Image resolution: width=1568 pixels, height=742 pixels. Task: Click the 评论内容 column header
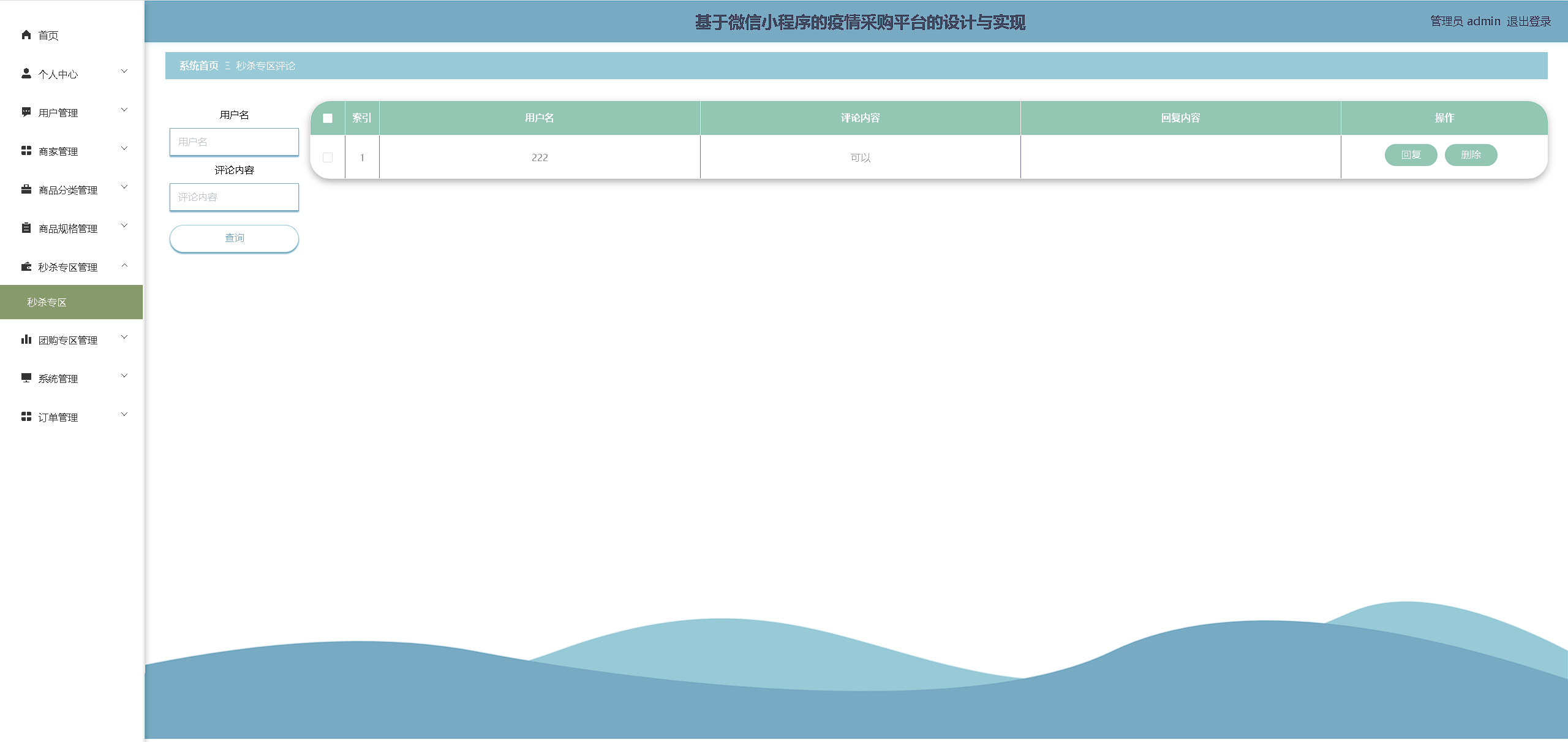[860, 118]
